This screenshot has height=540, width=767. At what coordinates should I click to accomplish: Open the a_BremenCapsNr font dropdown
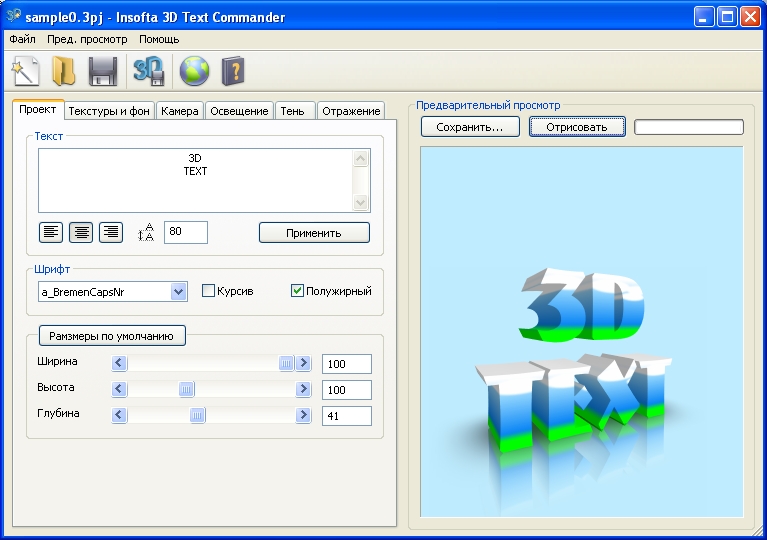click(x=179, y=292)
